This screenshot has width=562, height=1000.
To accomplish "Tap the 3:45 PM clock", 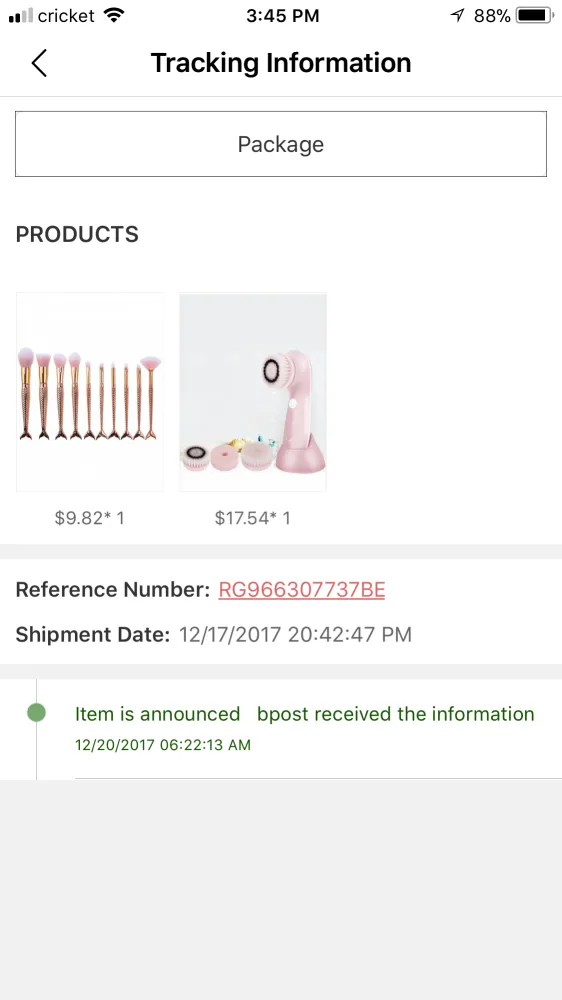I will [283, 16].
